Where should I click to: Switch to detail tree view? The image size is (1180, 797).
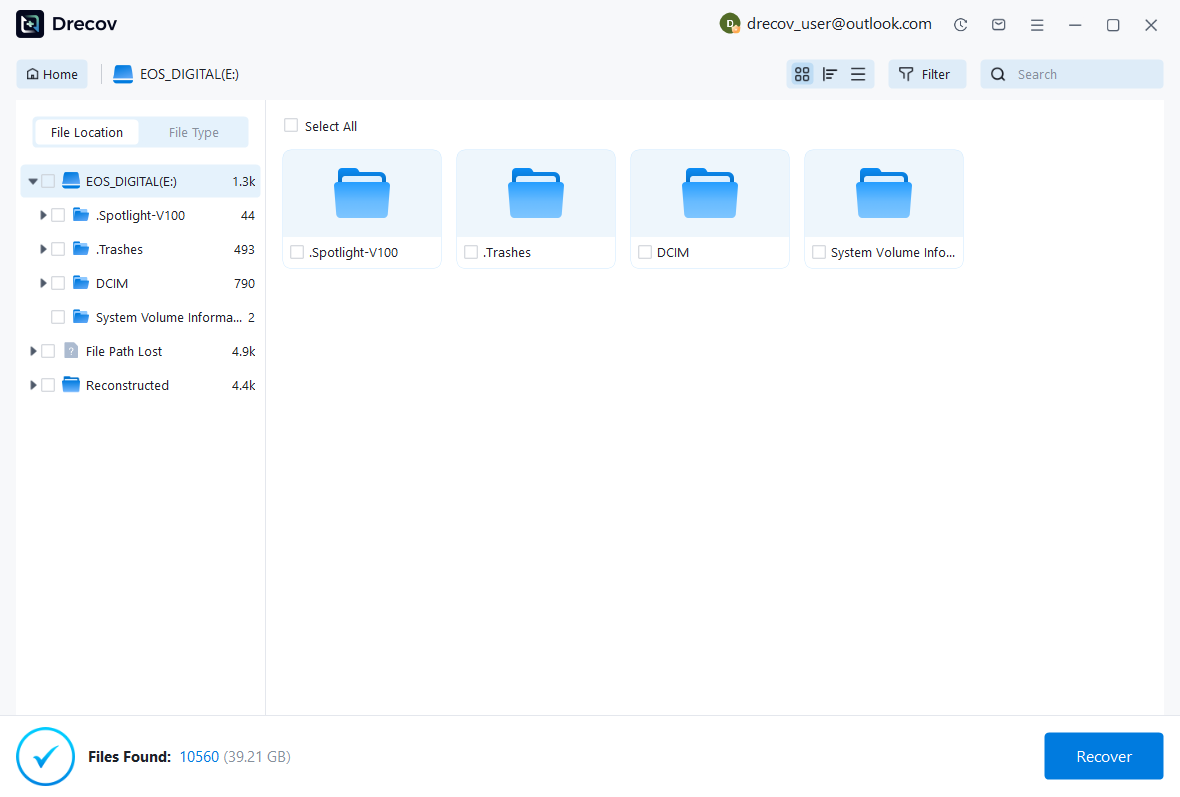(829, 74)
